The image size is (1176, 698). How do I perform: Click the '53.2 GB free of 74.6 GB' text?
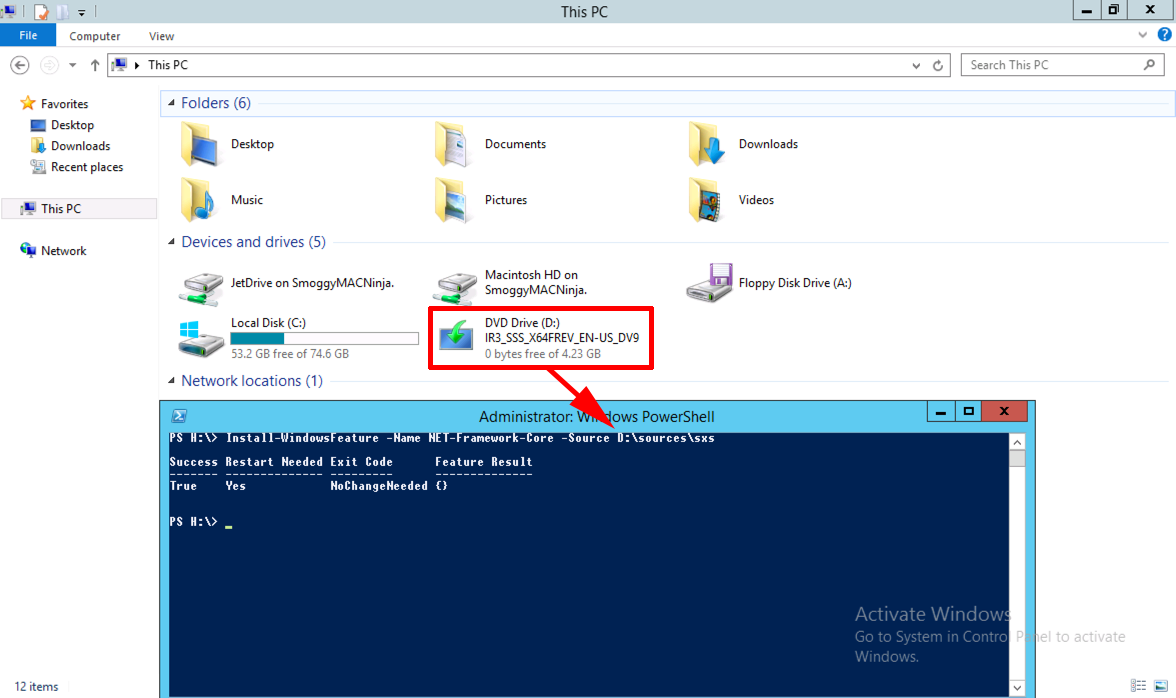coord(290,354)
